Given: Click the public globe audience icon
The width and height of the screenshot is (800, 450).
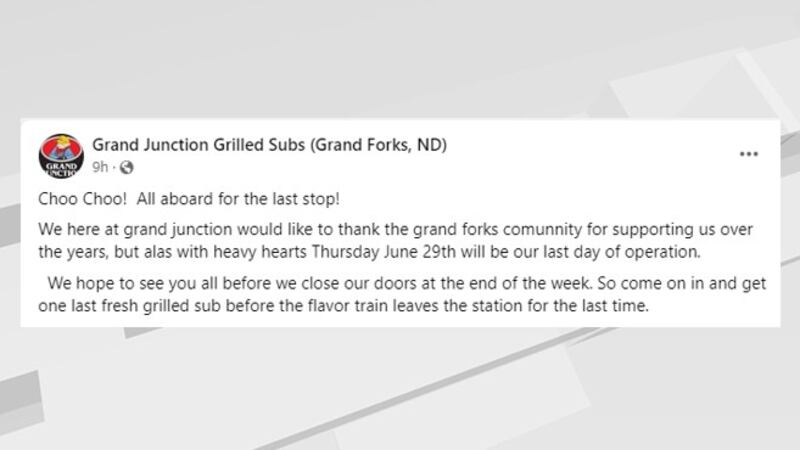Looking at the screenshot, I should click(127, 167).
